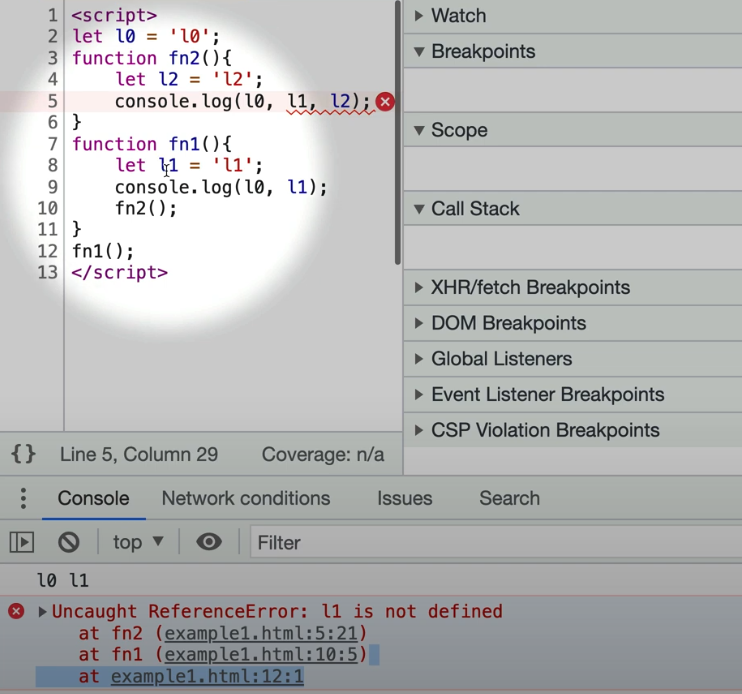The image size is (742, 694).
Task: Collapse the Scope section
Action: 573,130
